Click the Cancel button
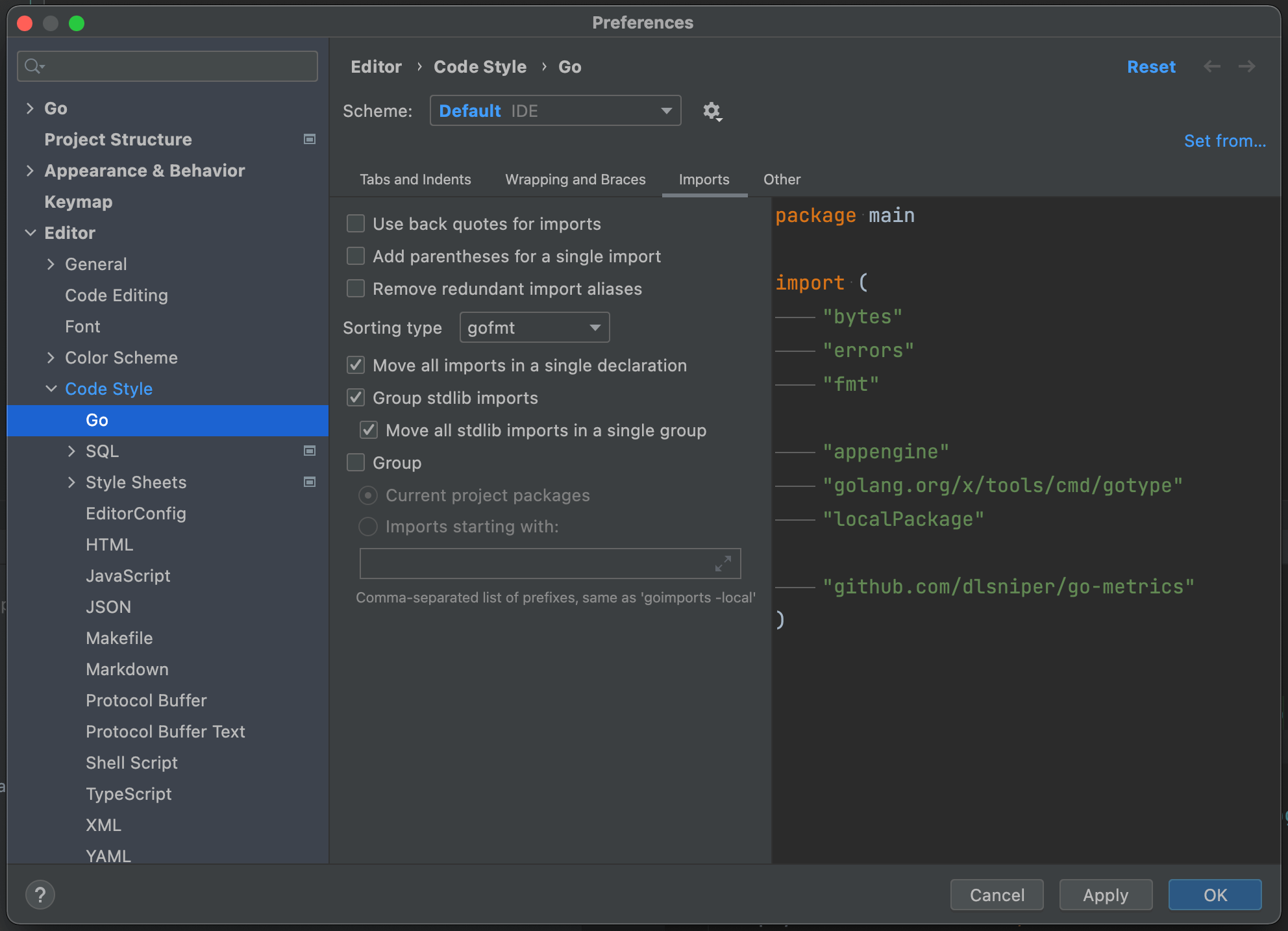The width and height of the screenshot is (1288, 931). click(997, 895)
